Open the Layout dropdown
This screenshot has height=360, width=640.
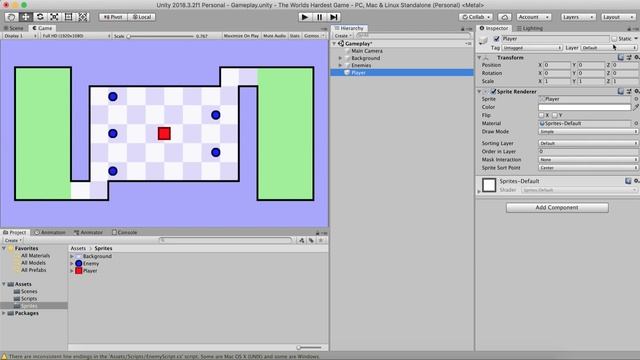coord(618,17)
